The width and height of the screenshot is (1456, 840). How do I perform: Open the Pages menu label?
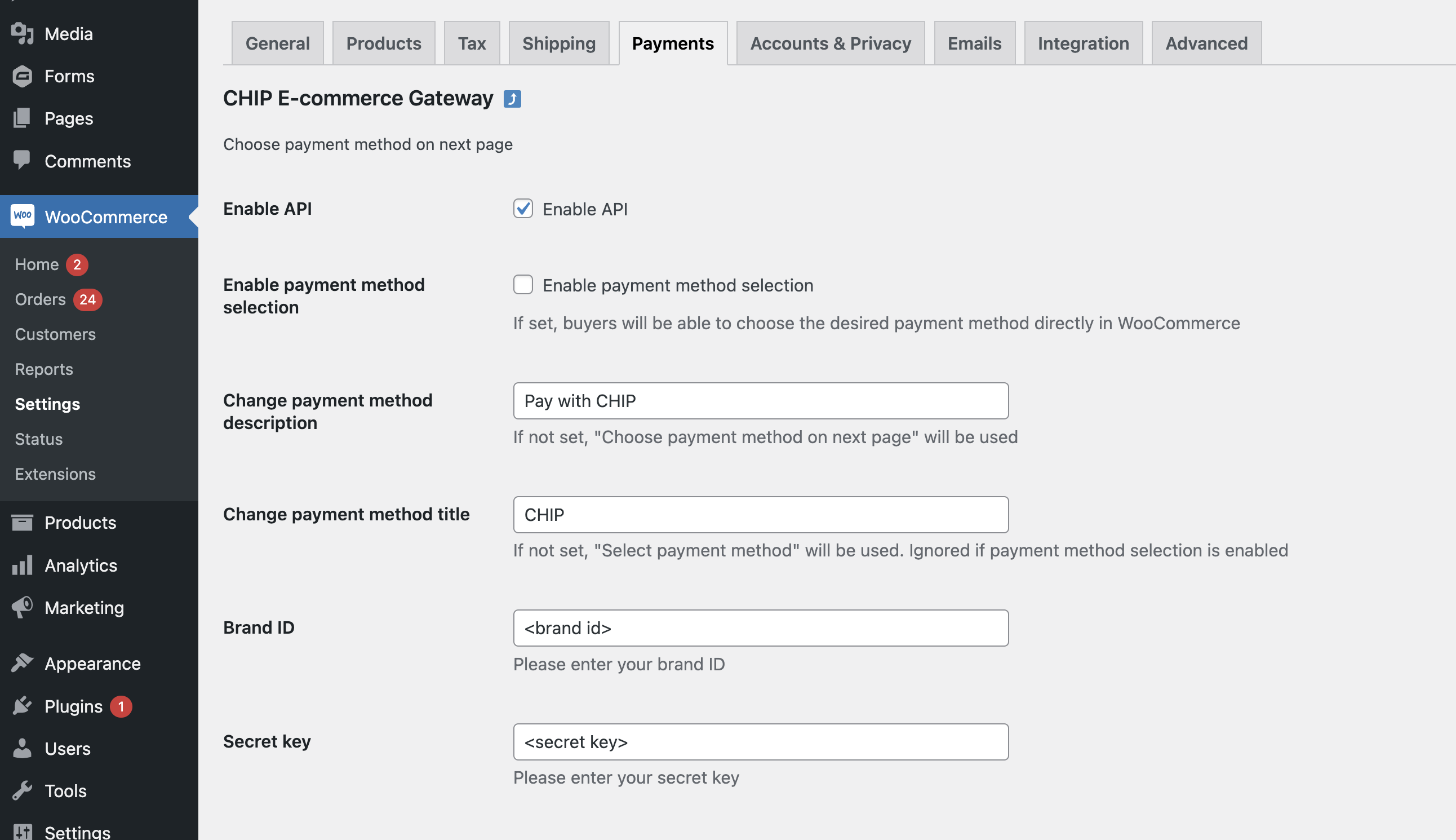coord(69,119)
